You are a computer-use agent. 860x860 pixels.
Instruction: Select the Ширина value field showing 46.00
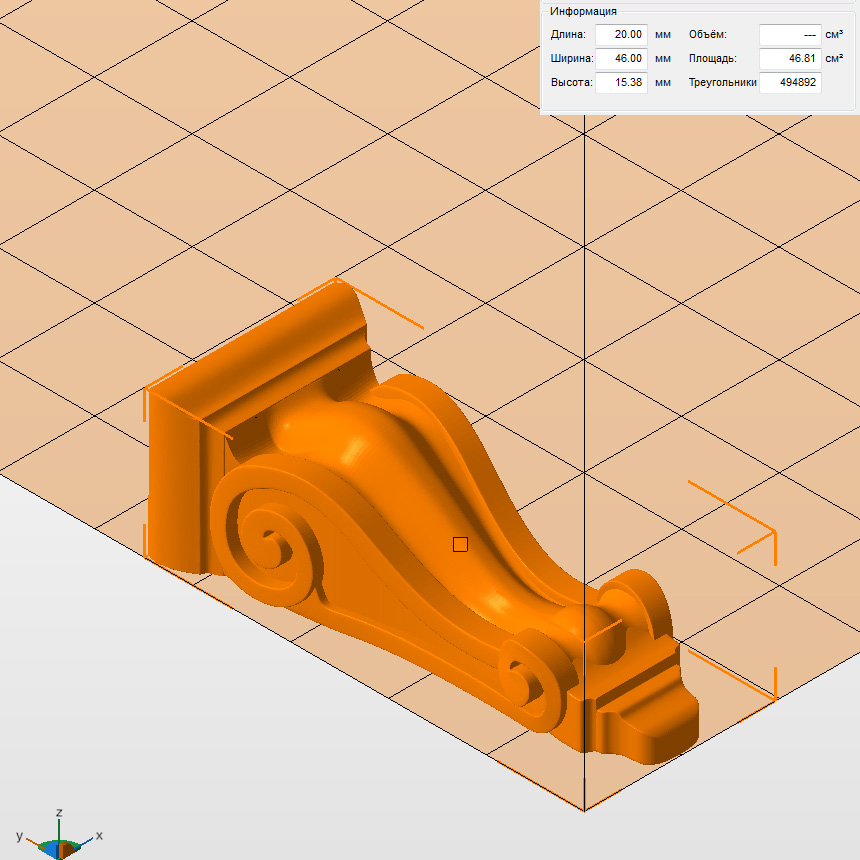click(x=621, y=58)
